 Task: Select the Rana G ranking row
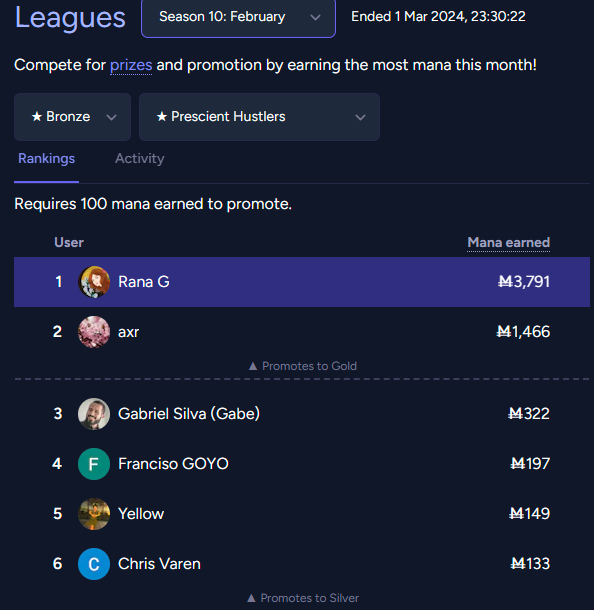point(302,282)
